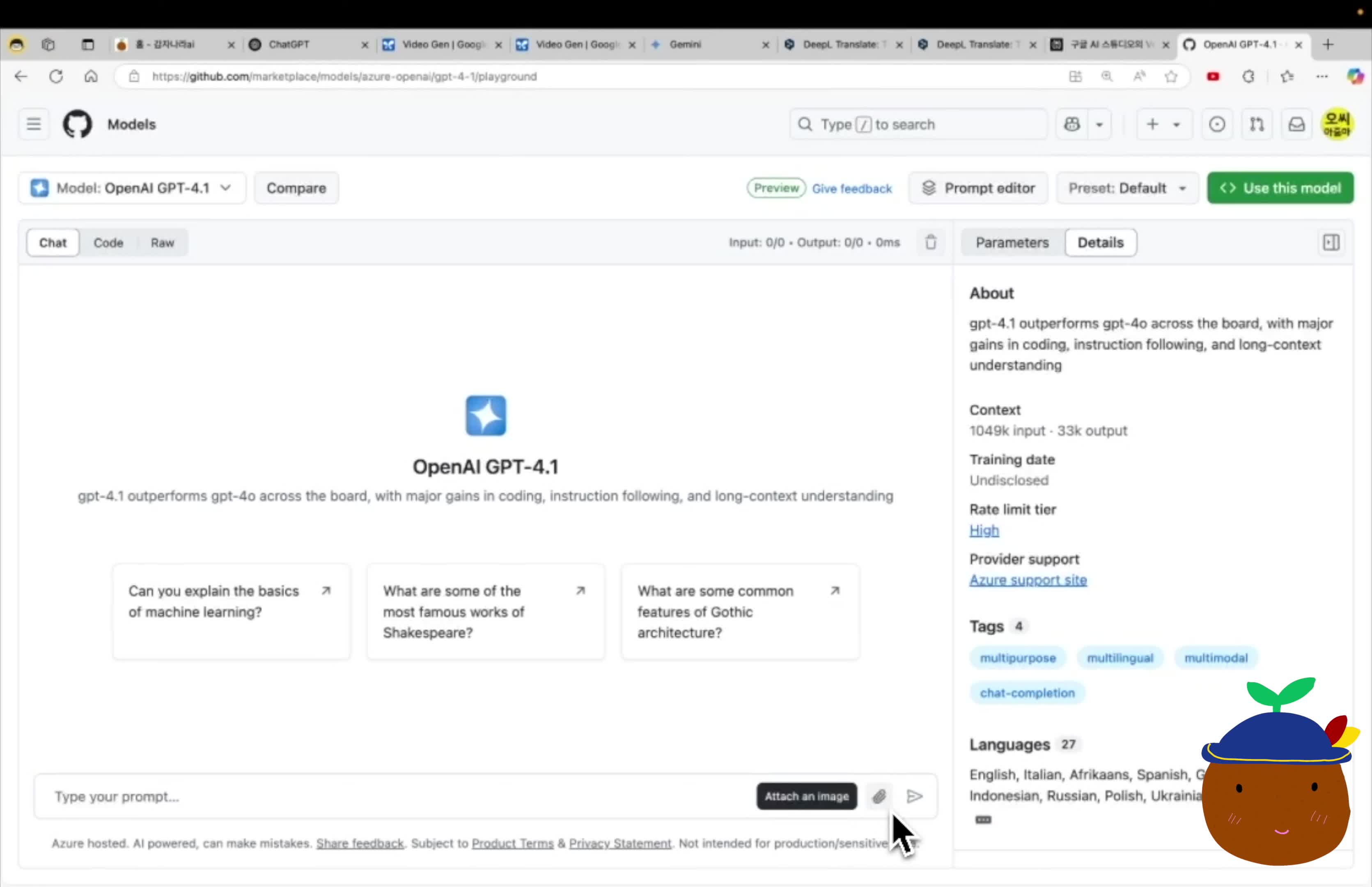
Task: Click the multilingual tag
Action: click(x=1120, y=658)
